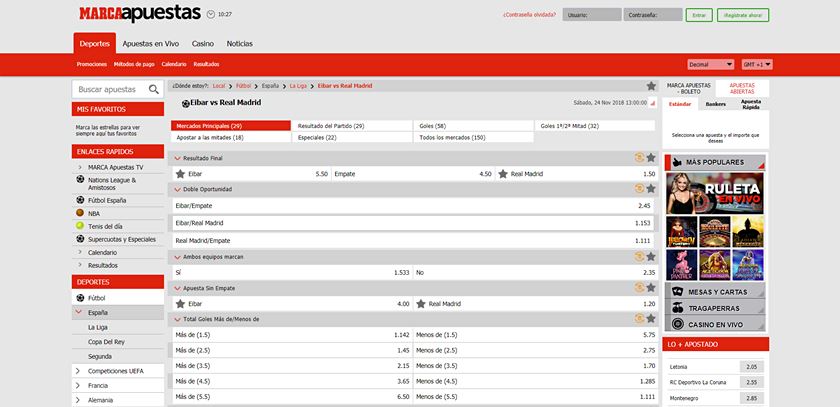Bet on Empate at 4.50

(412, 174)
